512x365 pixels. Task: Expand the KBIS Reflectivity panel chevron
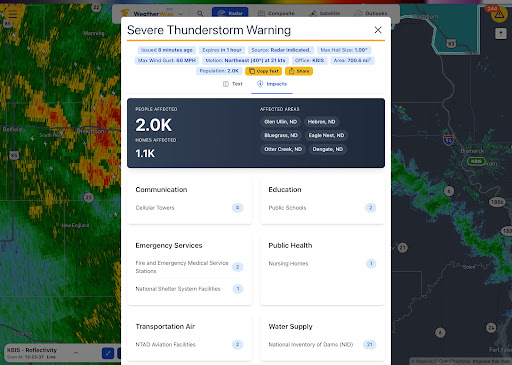76,353
